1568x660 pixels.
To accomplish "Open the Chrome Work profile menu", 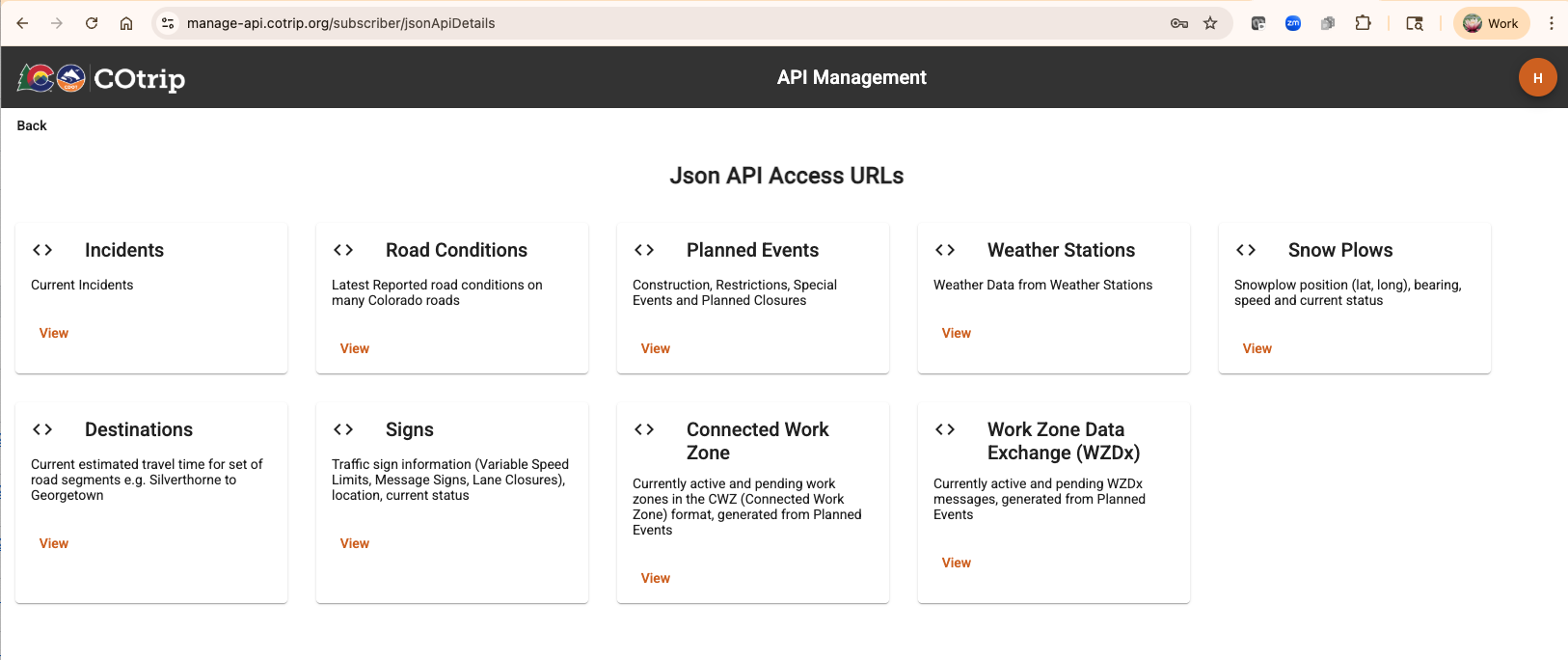I will coord(1491,23).
